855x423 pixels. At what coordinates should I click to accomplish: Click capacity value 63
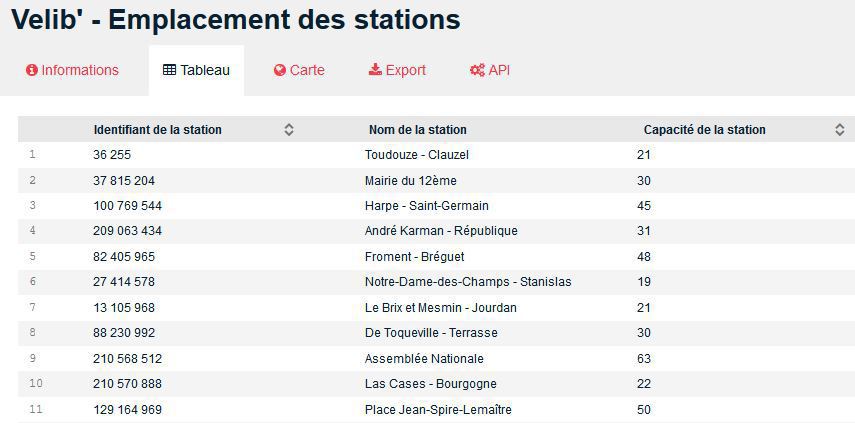click(643, 359)
